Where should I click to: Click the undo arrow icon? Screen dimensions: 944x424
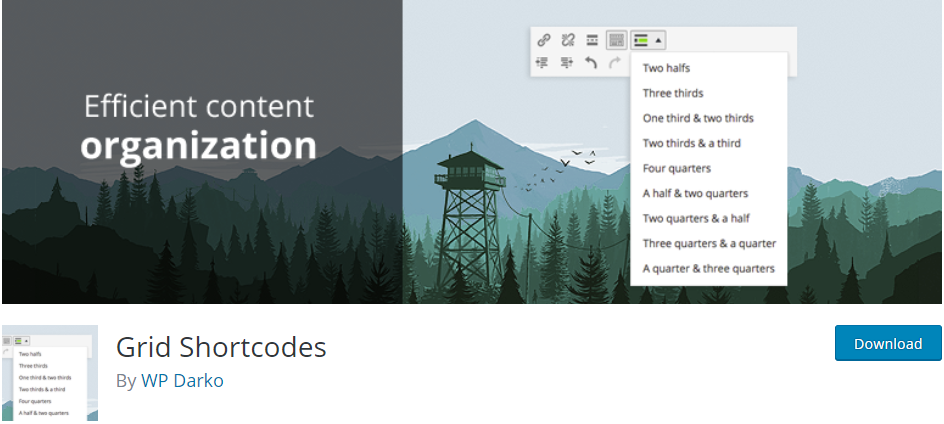click(591, 62)
